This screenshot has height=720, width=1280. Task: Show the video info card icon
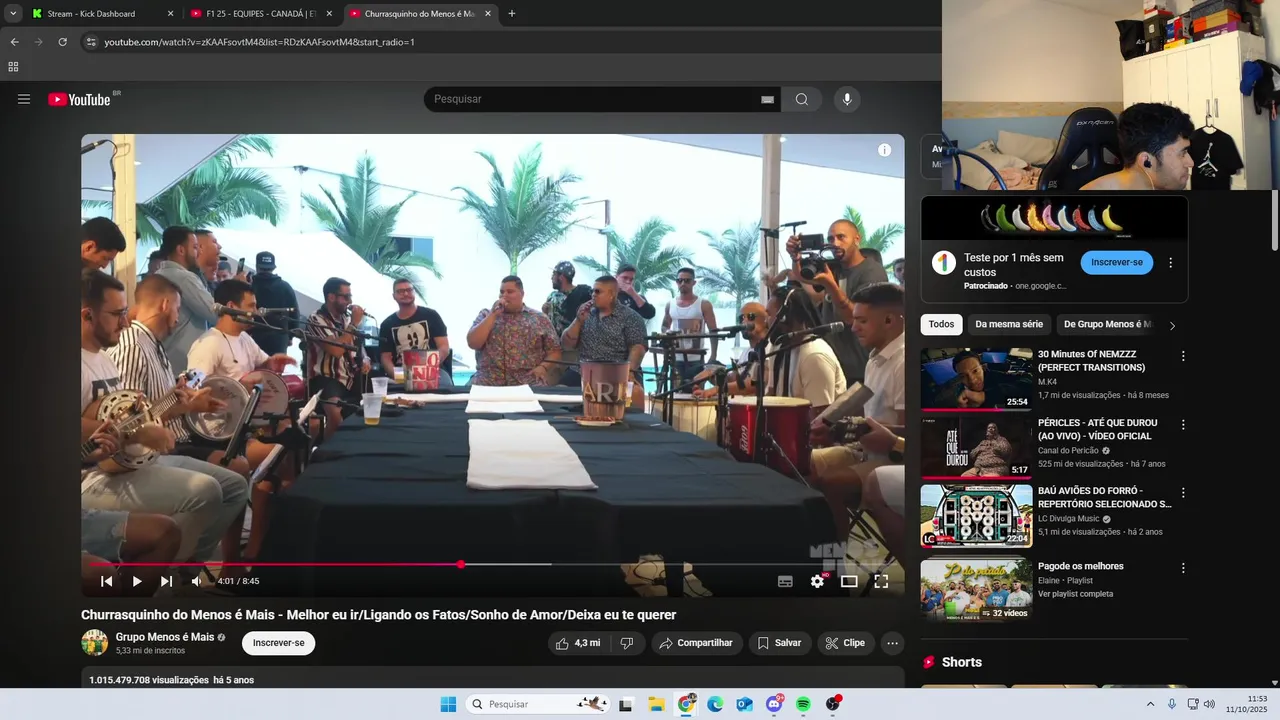coord(884,150)
